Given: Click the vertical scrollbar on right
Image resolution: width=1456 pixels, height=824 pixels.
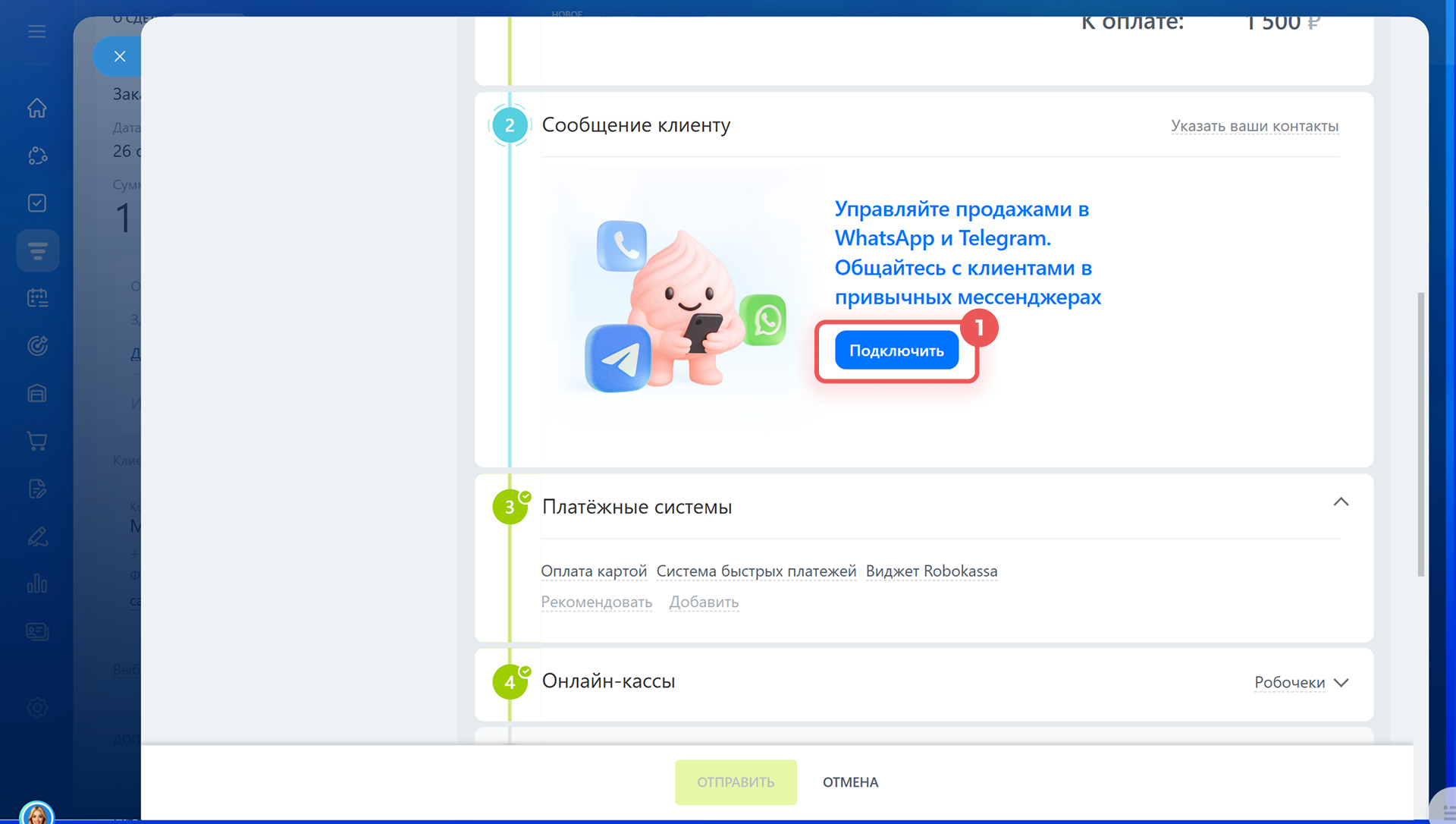Looking at the screenshot, I should click(x=1420, y=432).
